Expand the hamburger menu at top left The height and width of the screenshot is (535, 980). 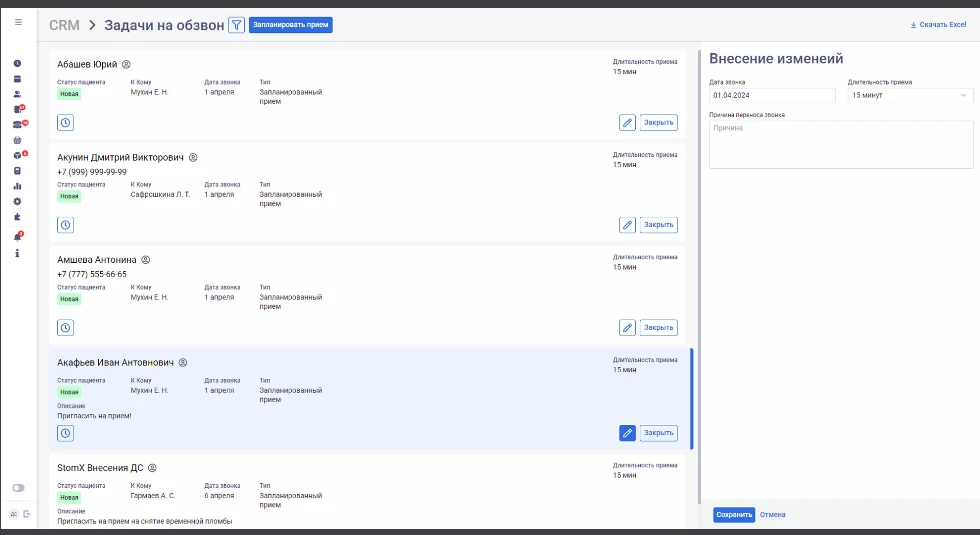17,21
